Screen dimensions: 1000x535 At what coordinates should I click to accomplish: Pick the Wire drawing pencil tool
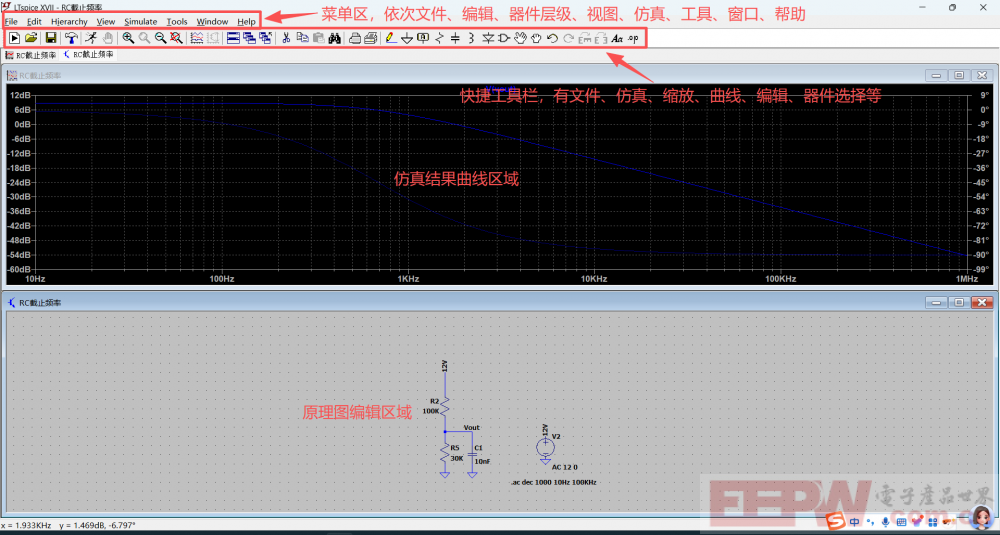391,38
